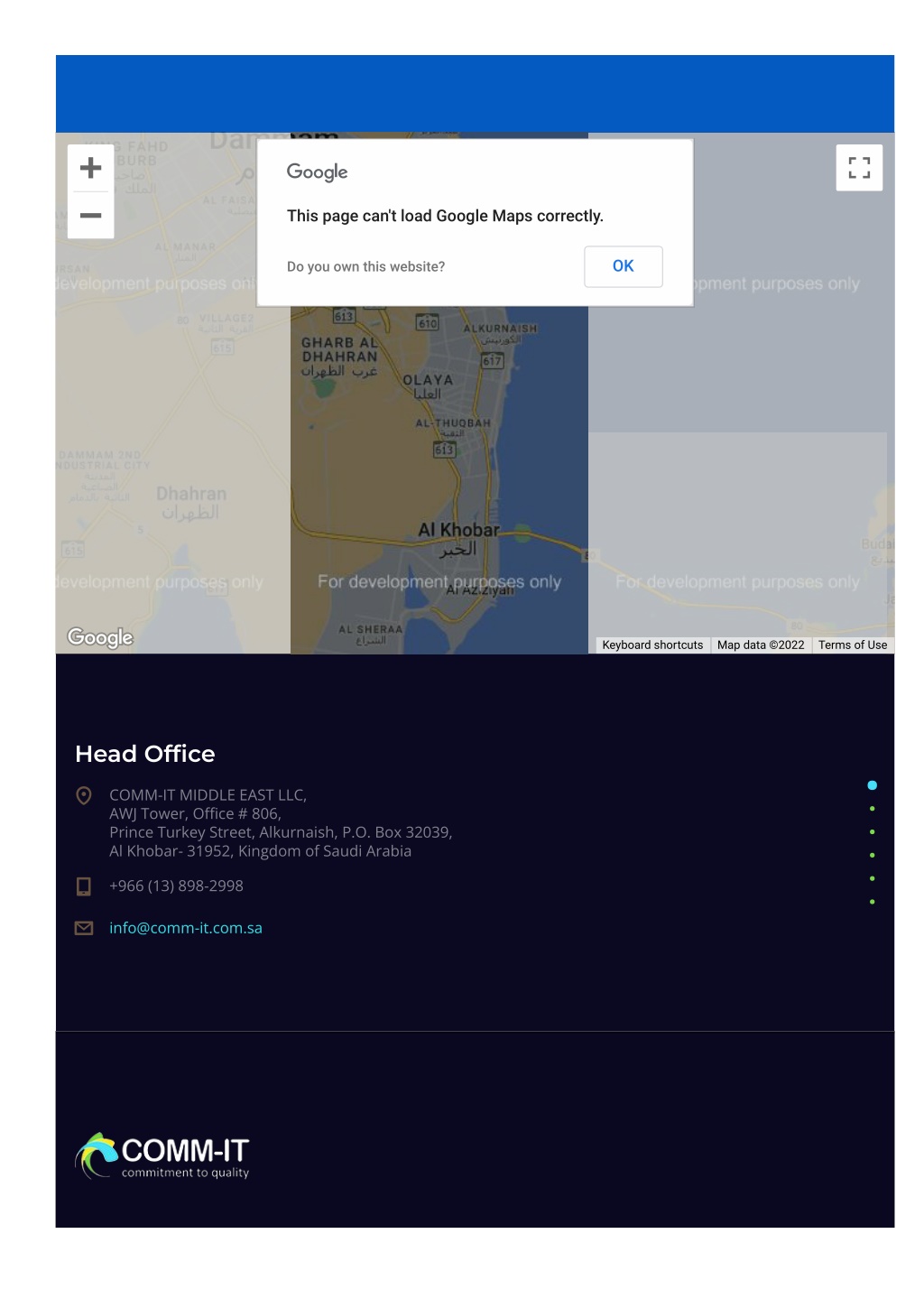Select 'COMM-IT MIDDLE EAST LLC,' address line
The width and height of the screenshot is (924, 1308).
pyautogui.click(x=208, y=795)
